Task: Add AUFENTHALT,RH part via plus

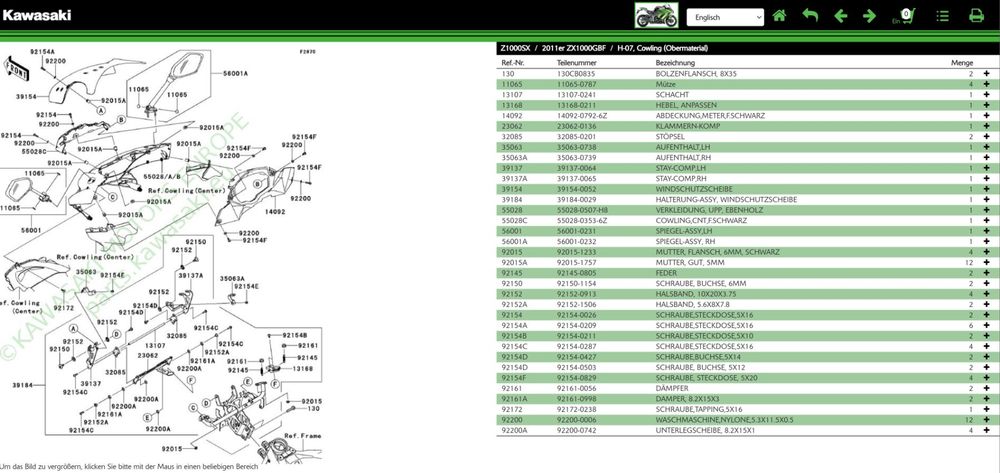Action: pos(987,157)
